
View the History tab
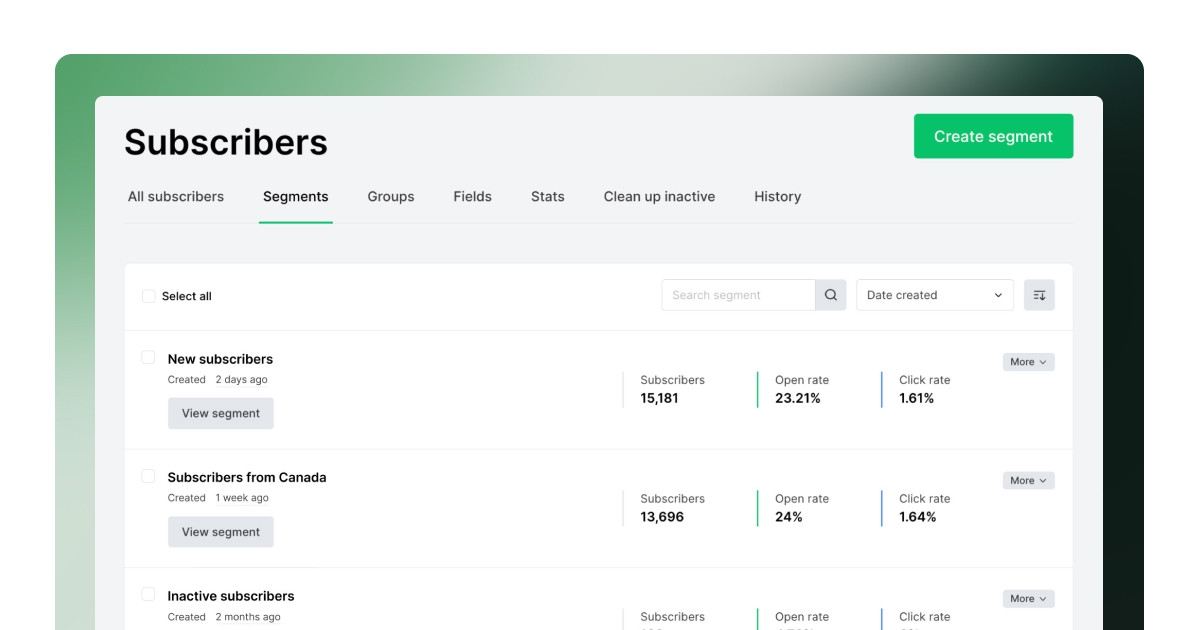(777, 197)
